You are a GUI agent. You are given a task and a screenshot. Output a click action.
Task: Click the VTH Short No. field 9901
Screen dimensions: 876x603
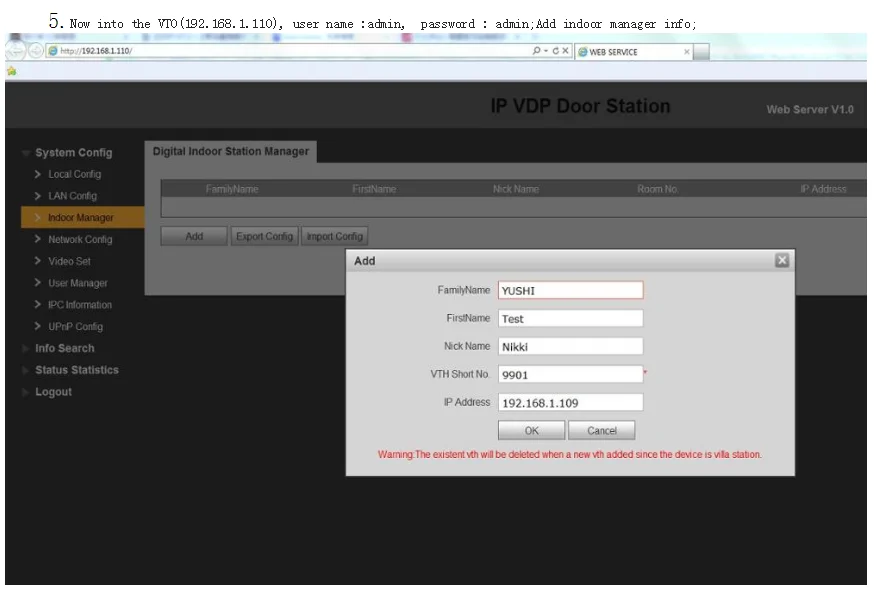(x=570, y=374)
